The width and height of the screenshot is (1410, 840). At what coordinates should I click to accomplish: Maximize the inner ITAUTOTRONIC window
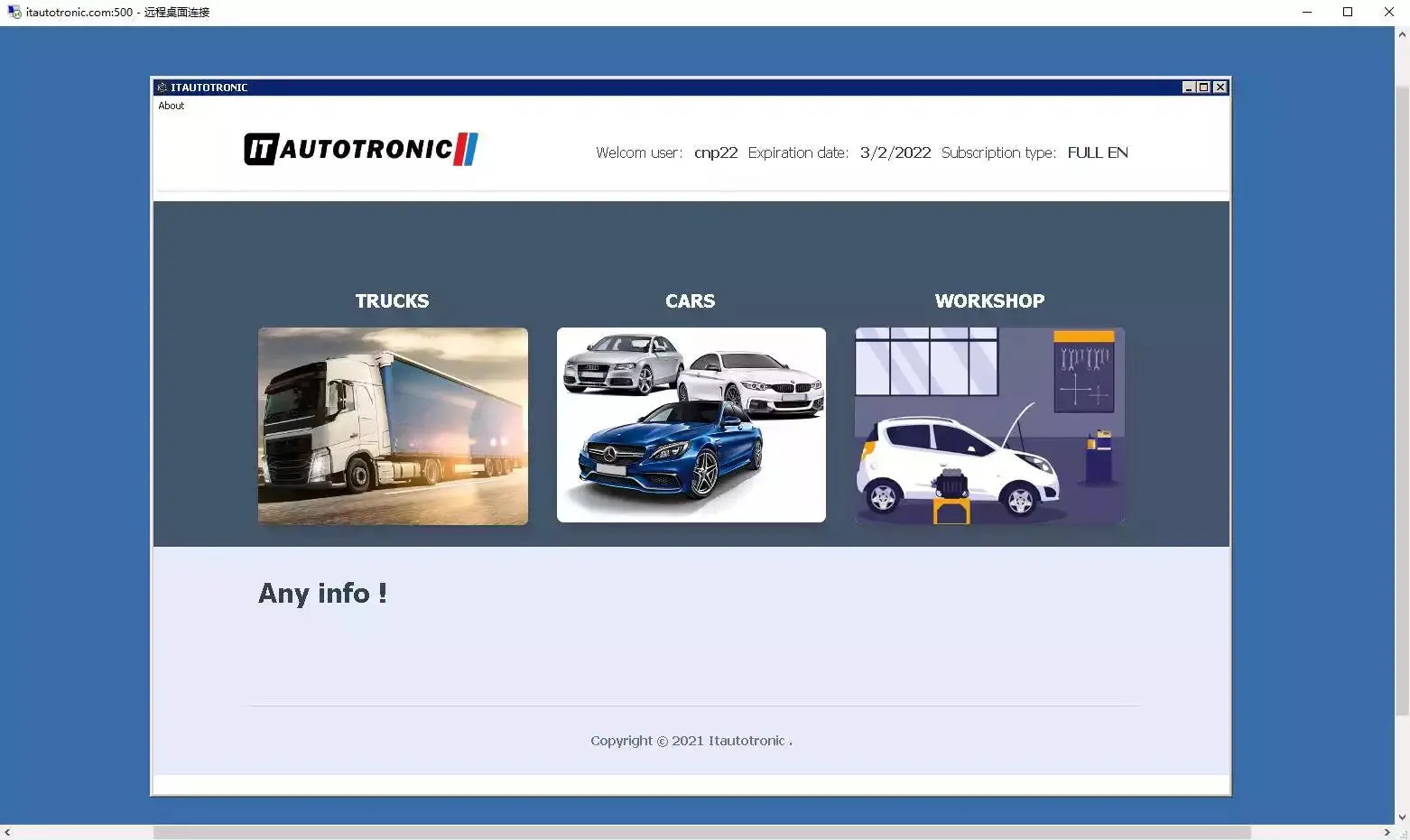pyautogui.click(x=1203, y=88)
